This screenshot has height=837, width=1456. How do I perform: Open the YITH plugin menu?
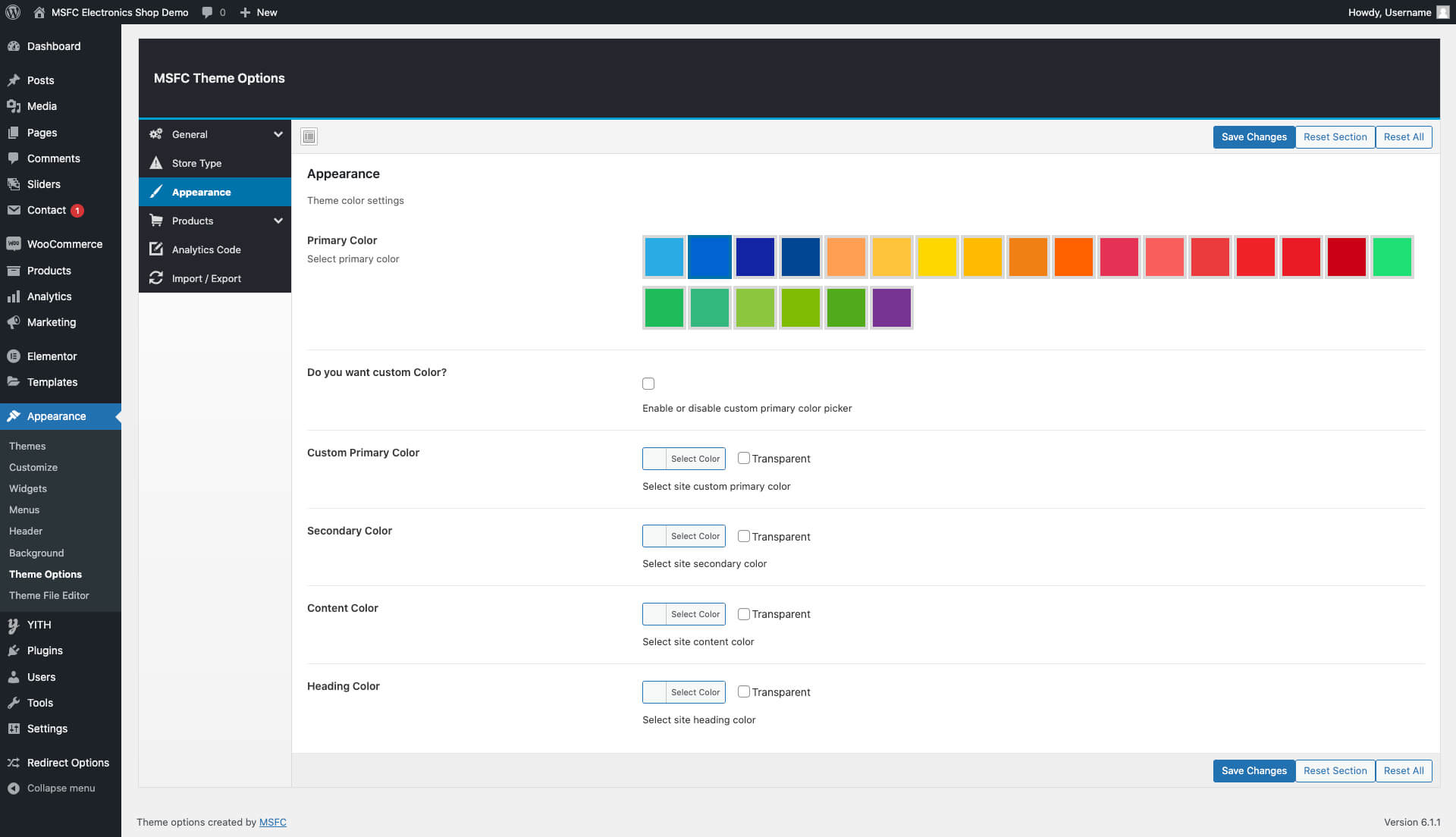click(x=39, y=625)
